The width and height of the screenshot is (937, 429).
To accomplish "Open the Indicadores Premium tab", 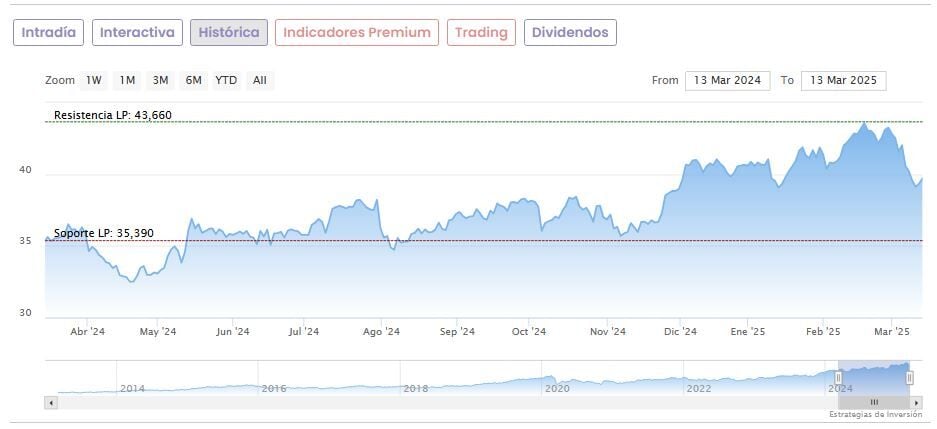I will point(356,33).
